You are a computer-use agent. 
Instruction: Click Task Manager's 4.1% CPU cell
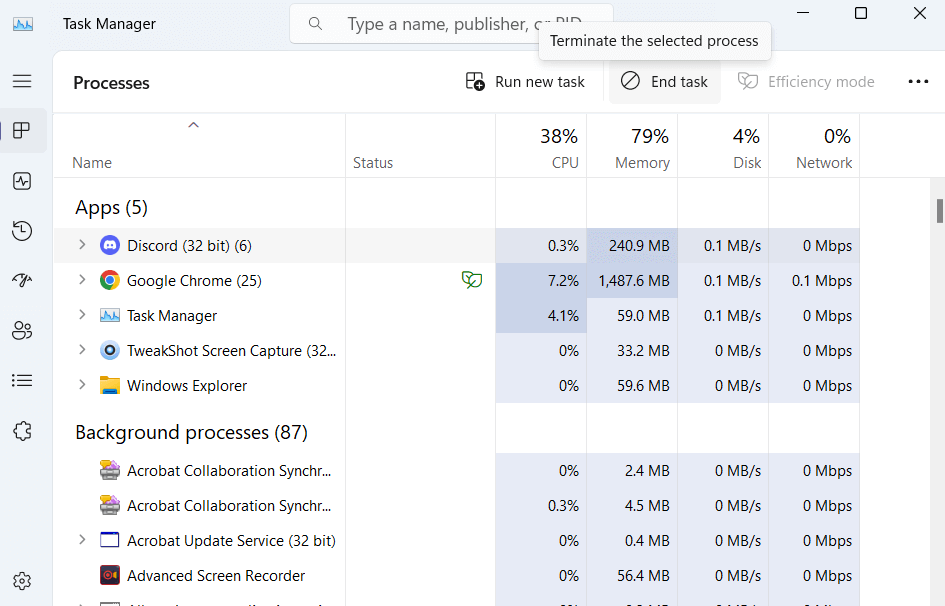pos(541,316)
